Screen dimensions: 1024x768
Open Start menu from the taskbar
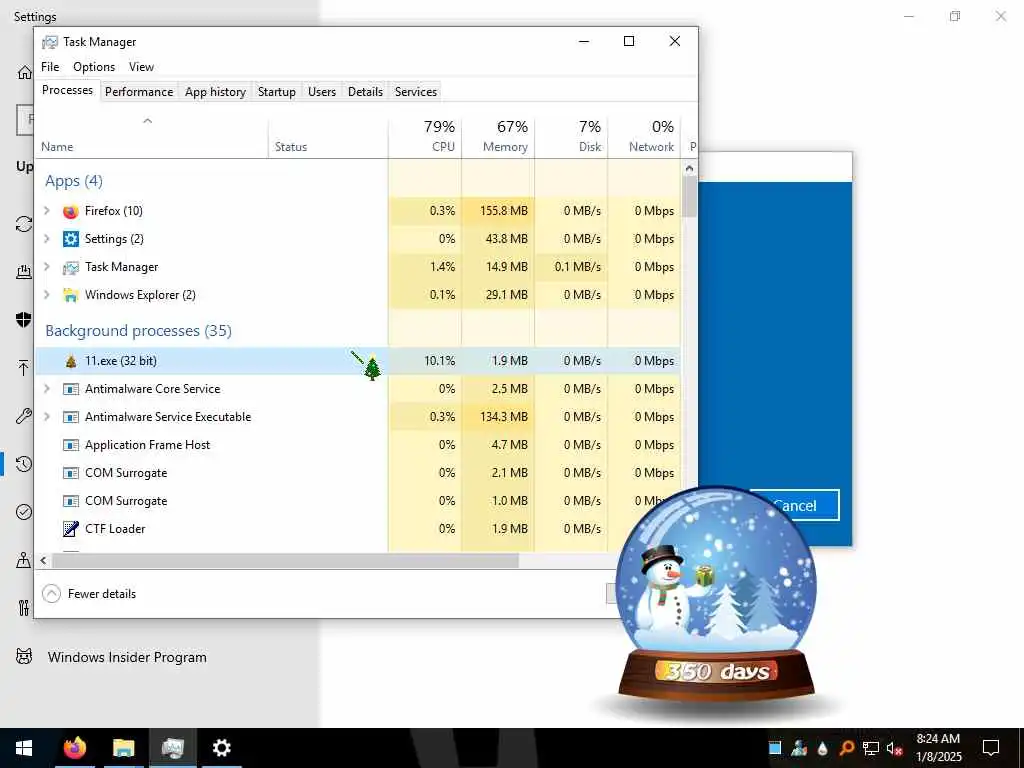(24, 748)
